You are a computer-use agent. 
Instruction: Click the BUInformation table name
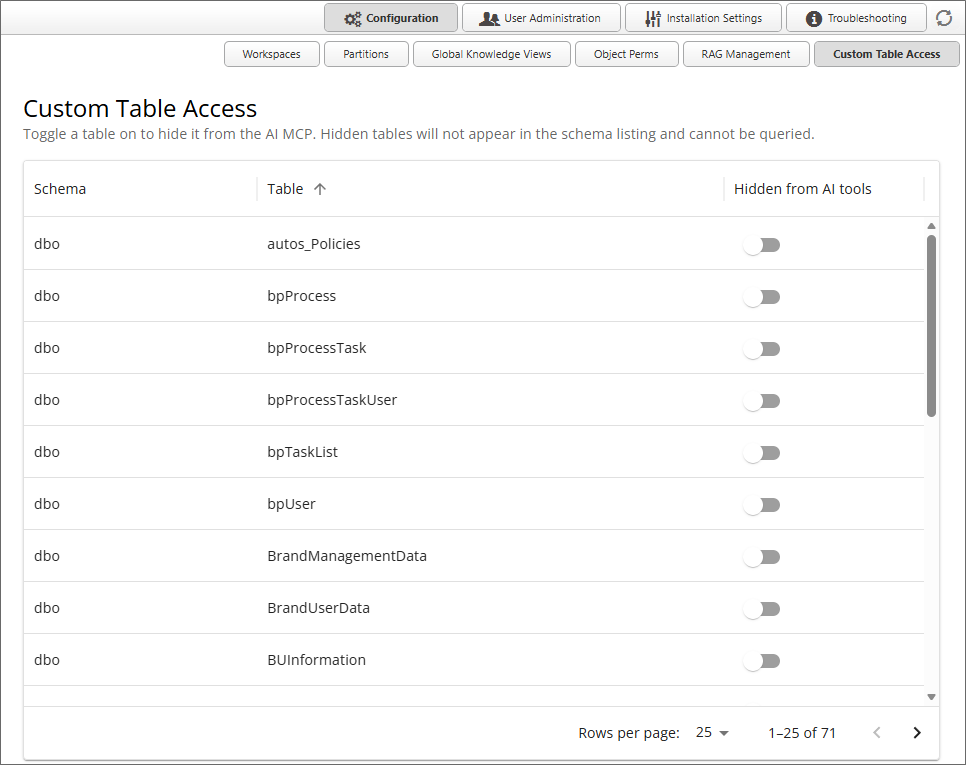(x=317, y=660)
